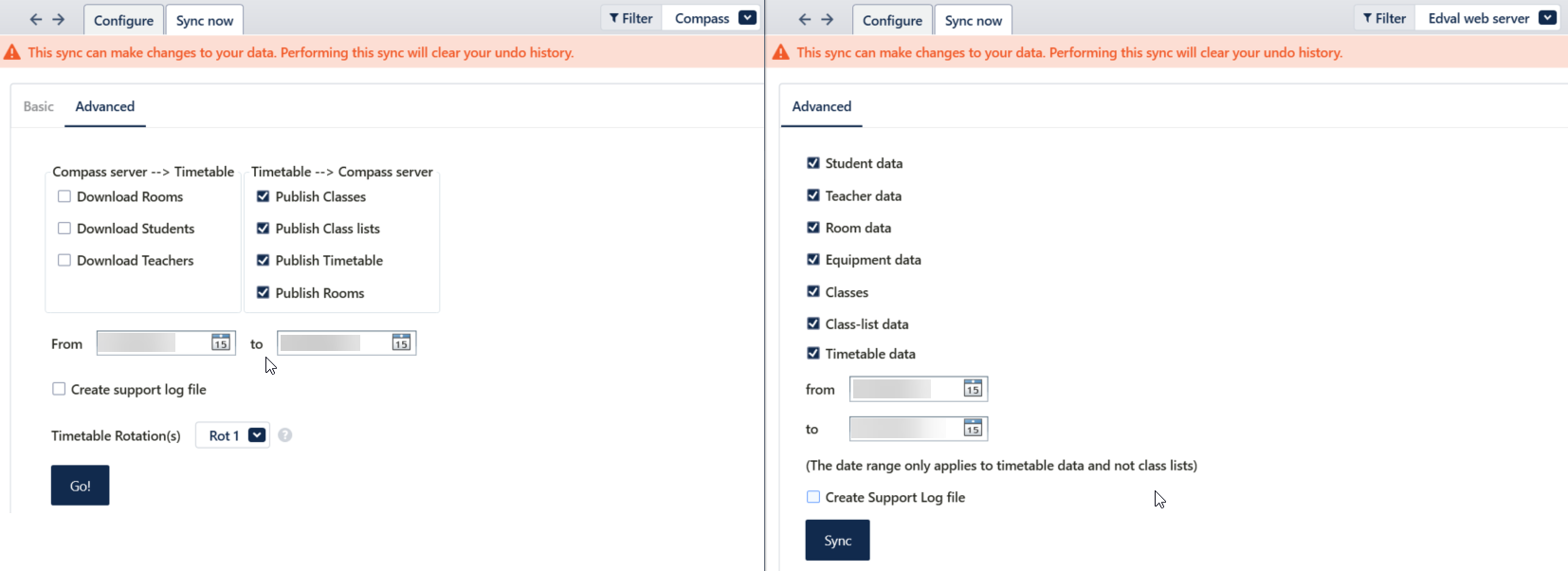Open the Sync now tab in the left panel

click(205, 20)
